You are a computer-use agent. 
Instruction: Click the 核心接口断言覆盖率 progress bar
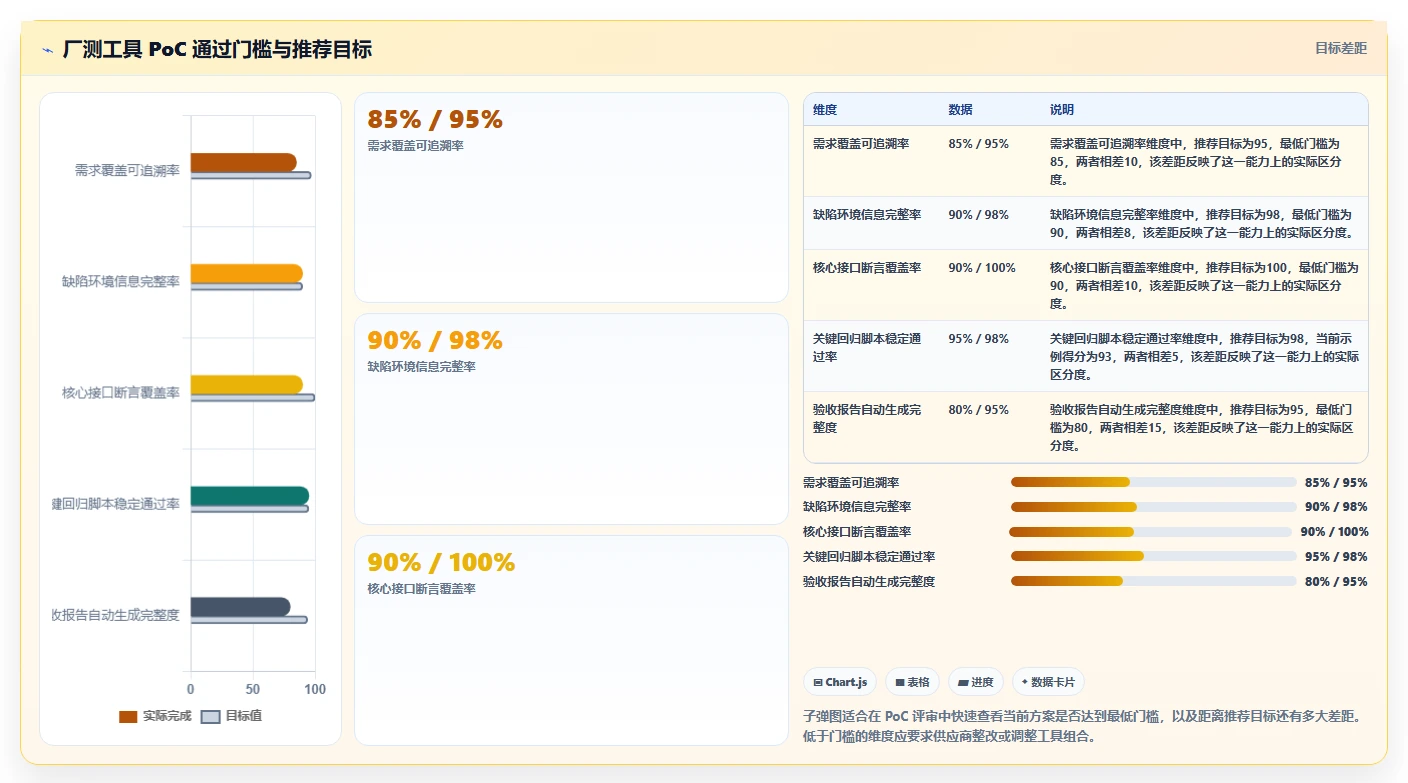pyautogui.click(x=1150, y=532)
